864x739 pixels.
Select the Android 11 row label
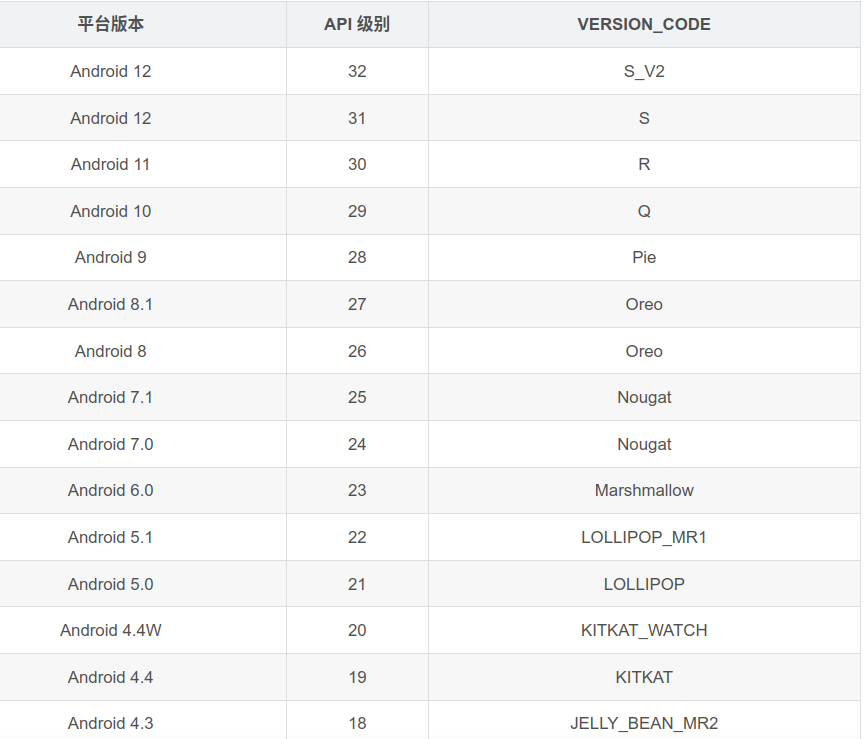click(111, 164)
